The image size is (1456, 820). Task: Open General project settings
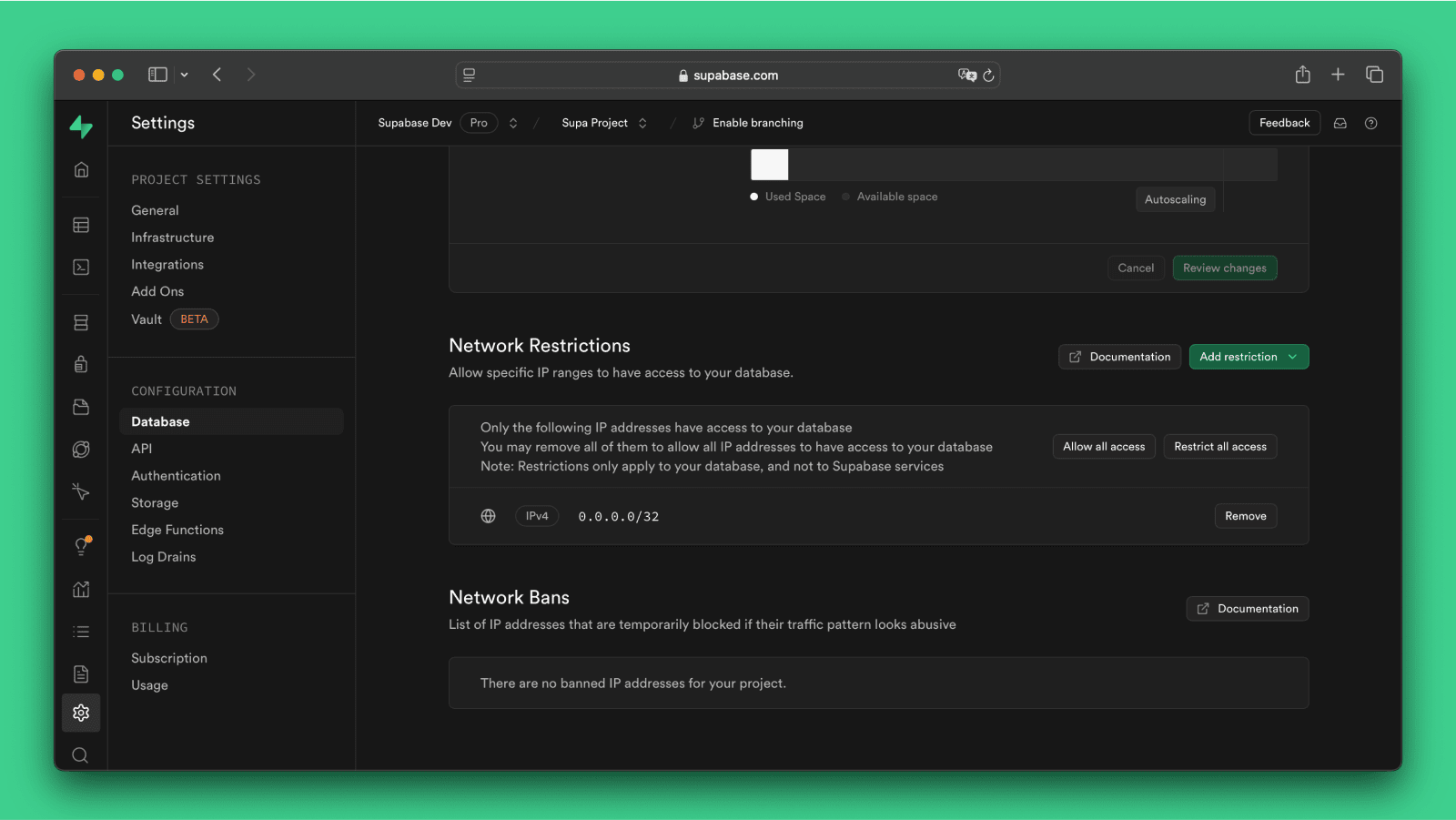tap(155, 210)
